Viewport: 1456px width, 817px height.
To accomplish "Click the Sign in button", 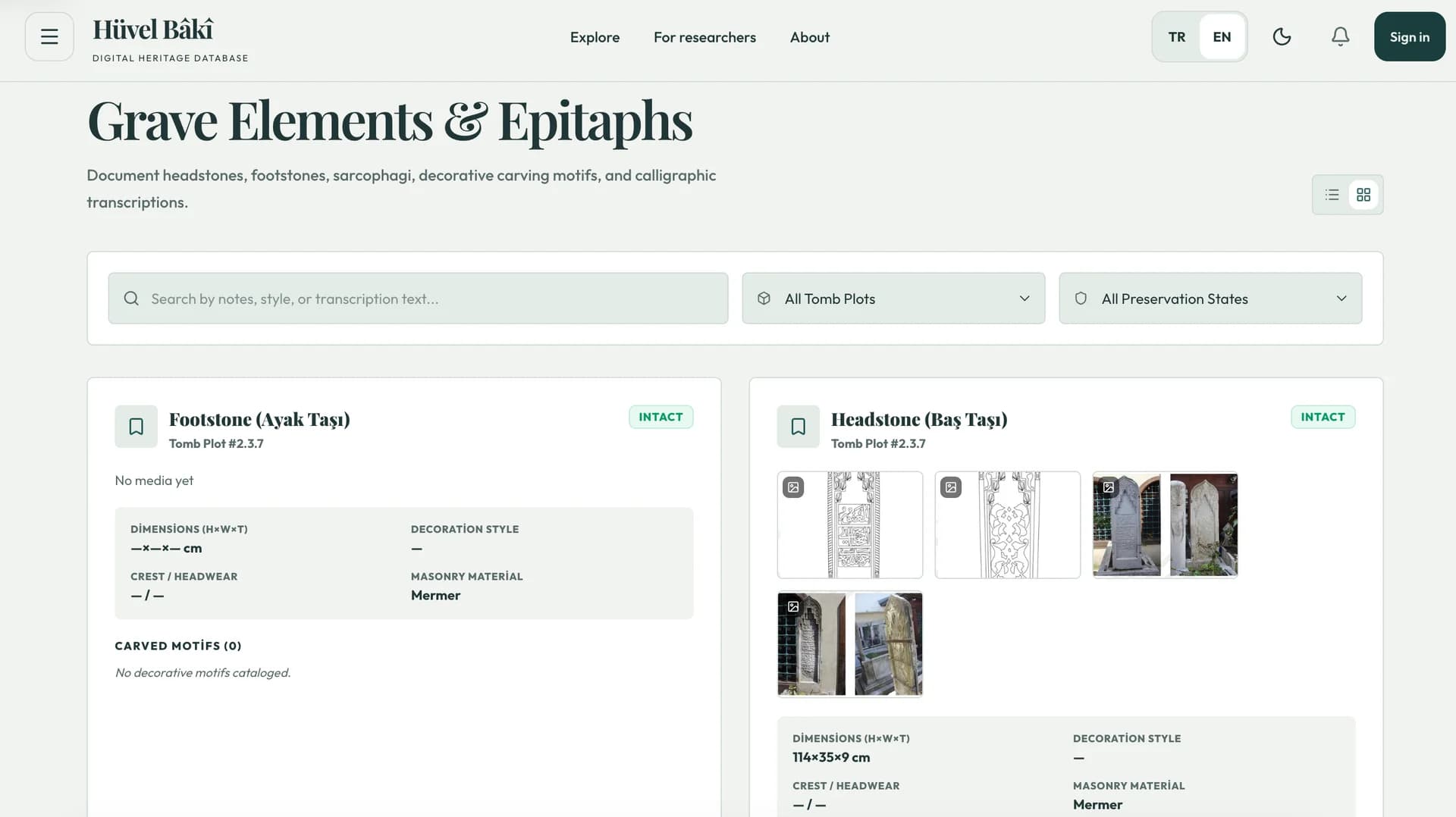I will click(1409, 36).
